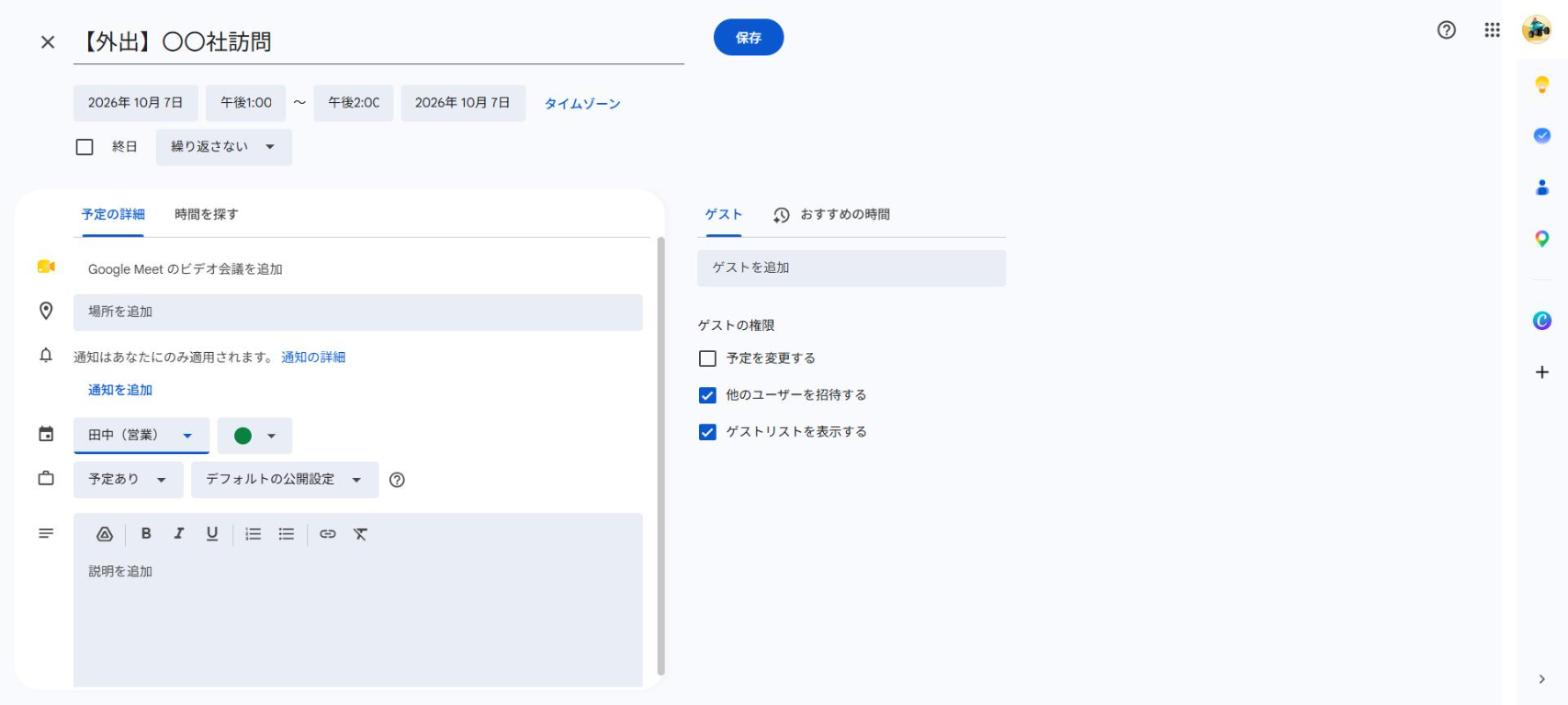
Task: Open the Canva add-on in side panel
Action: coord(1541,320)
